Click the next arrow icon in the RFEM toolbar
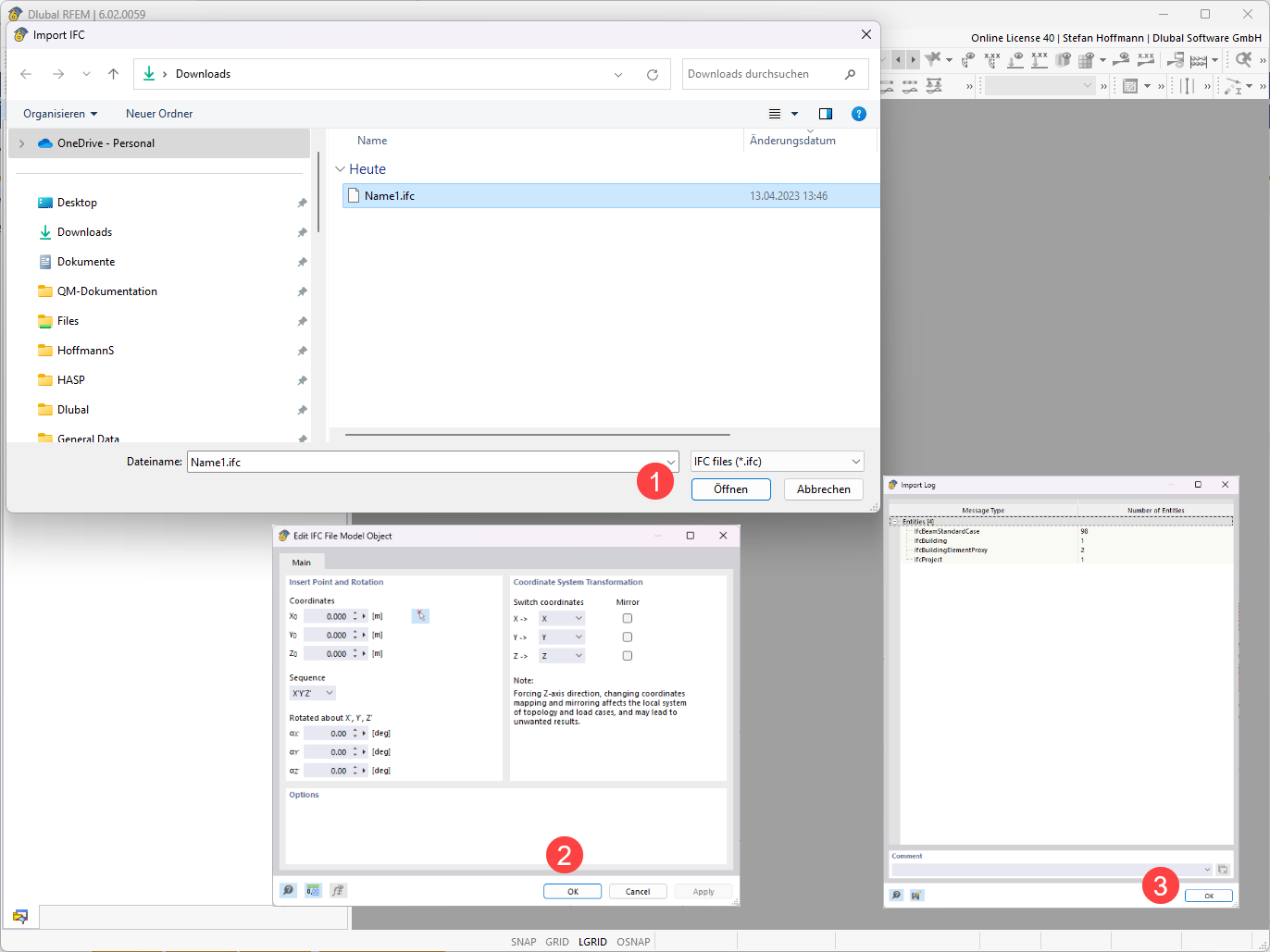Viewport: 1270px width, 952px height. pyautogui.click(x=914, y=59)
